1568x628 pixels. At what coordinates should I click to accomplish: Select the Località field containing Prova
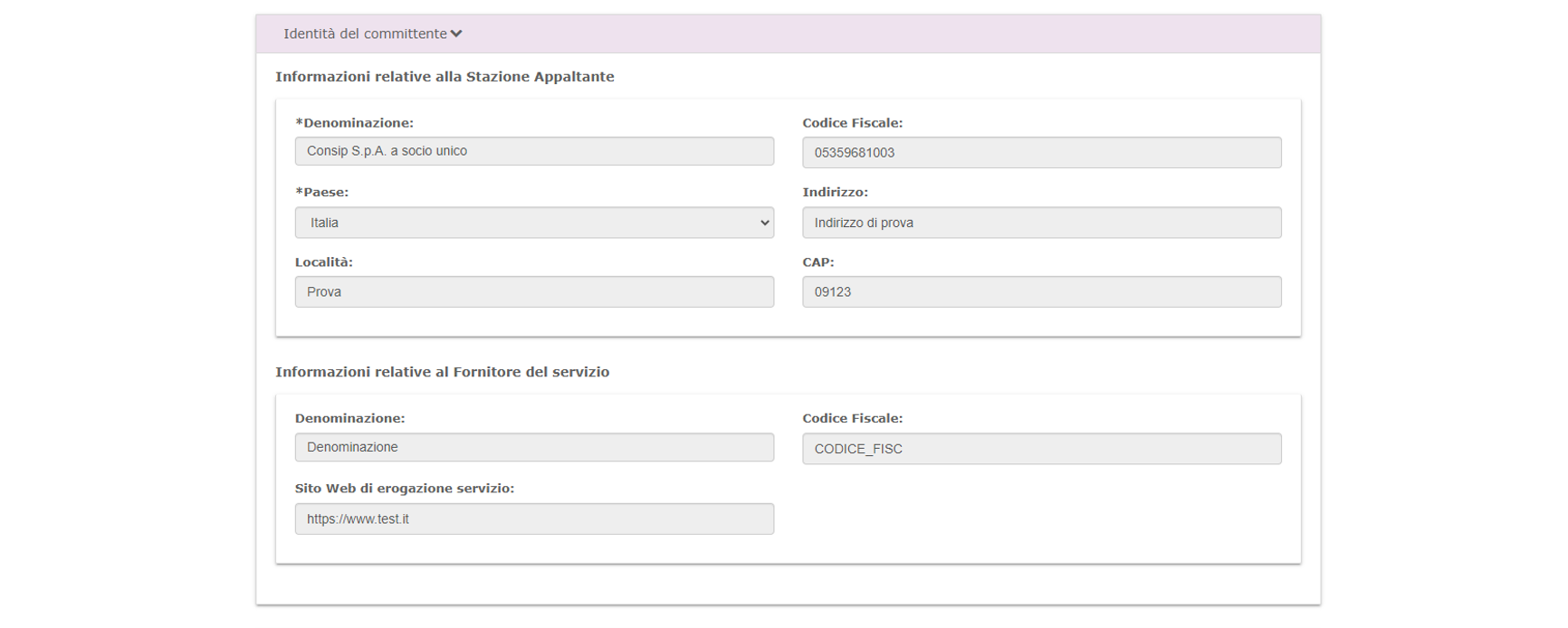pyautogui.click(x=534, y=292)
